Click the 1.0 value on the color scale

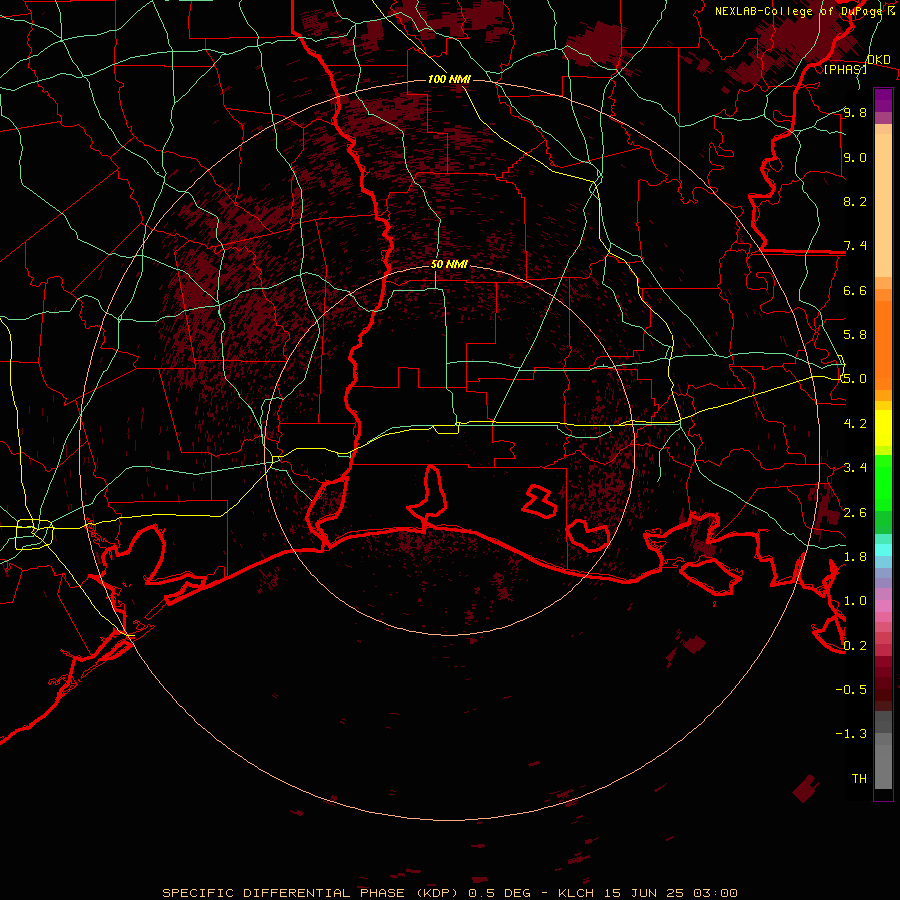point(855,601)
